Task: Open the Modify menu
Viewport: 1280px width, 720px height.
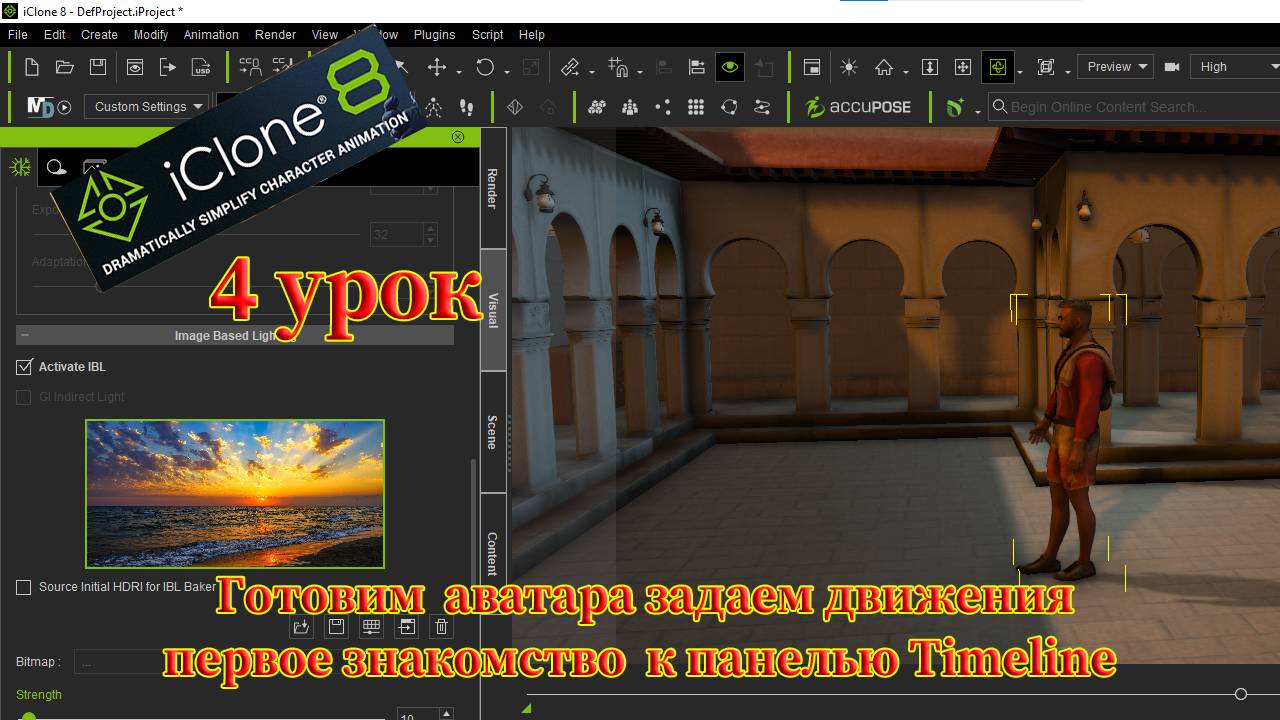Action: [151, 34]
